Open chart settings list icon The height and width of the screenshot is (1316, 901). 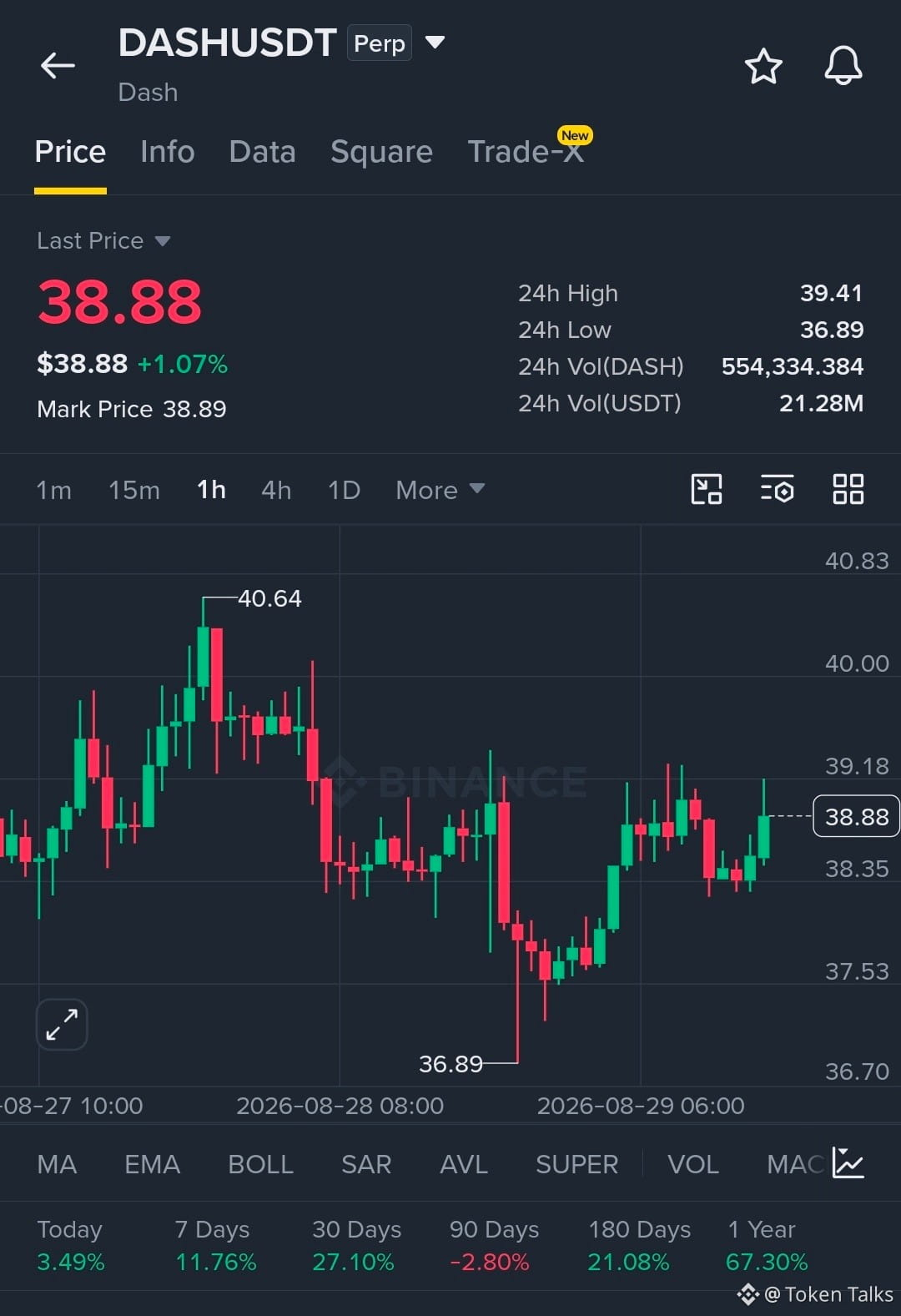[778, 489]
